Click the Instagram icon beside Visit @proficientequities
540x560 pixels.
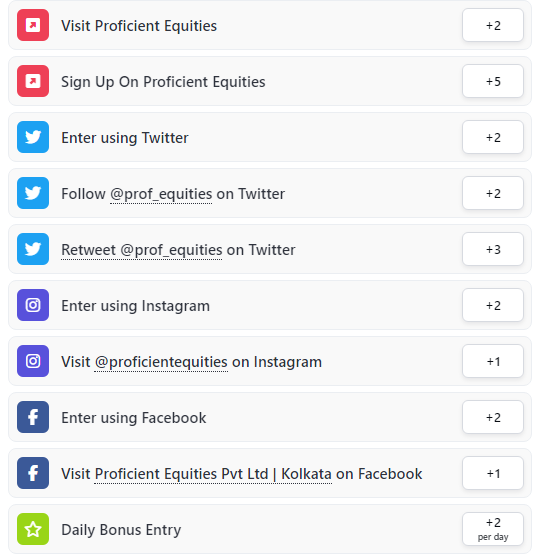pos(33,361)
